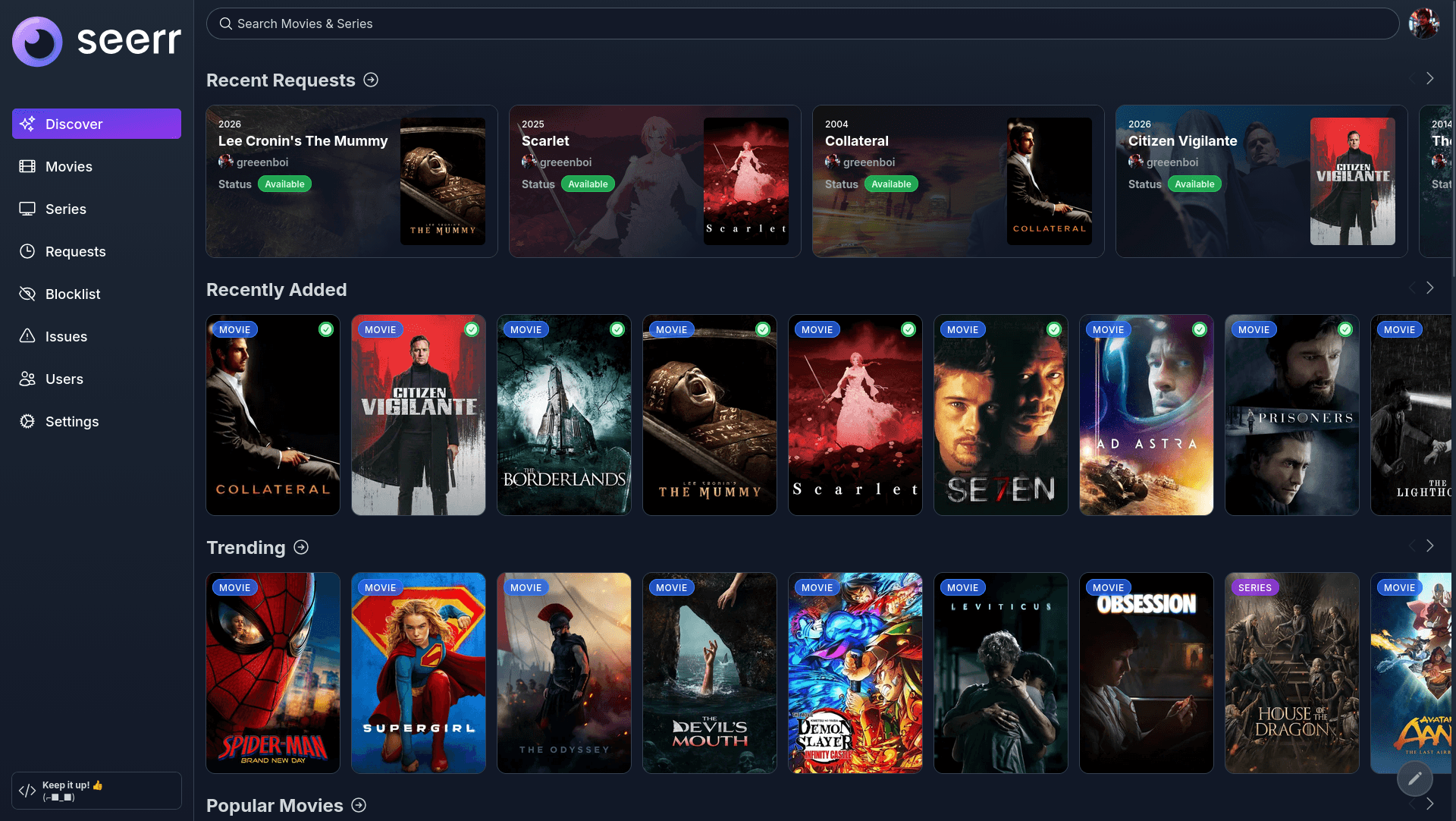Viewport: 1456px width, 821px height.
Task: Click the Seerr logo icon
Action: [x=37, y=41]
